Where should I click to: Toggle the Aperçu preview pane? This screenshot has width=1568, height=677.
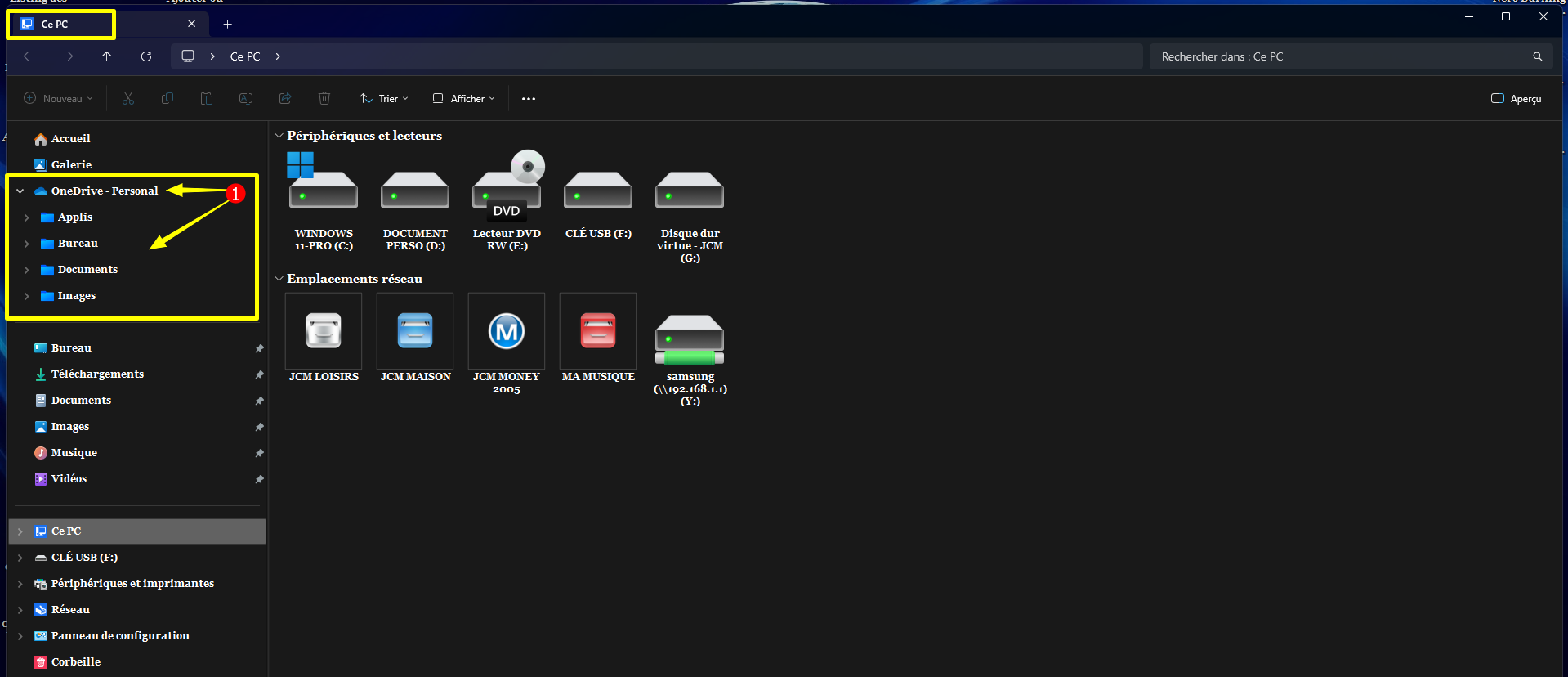point(1517,99)
